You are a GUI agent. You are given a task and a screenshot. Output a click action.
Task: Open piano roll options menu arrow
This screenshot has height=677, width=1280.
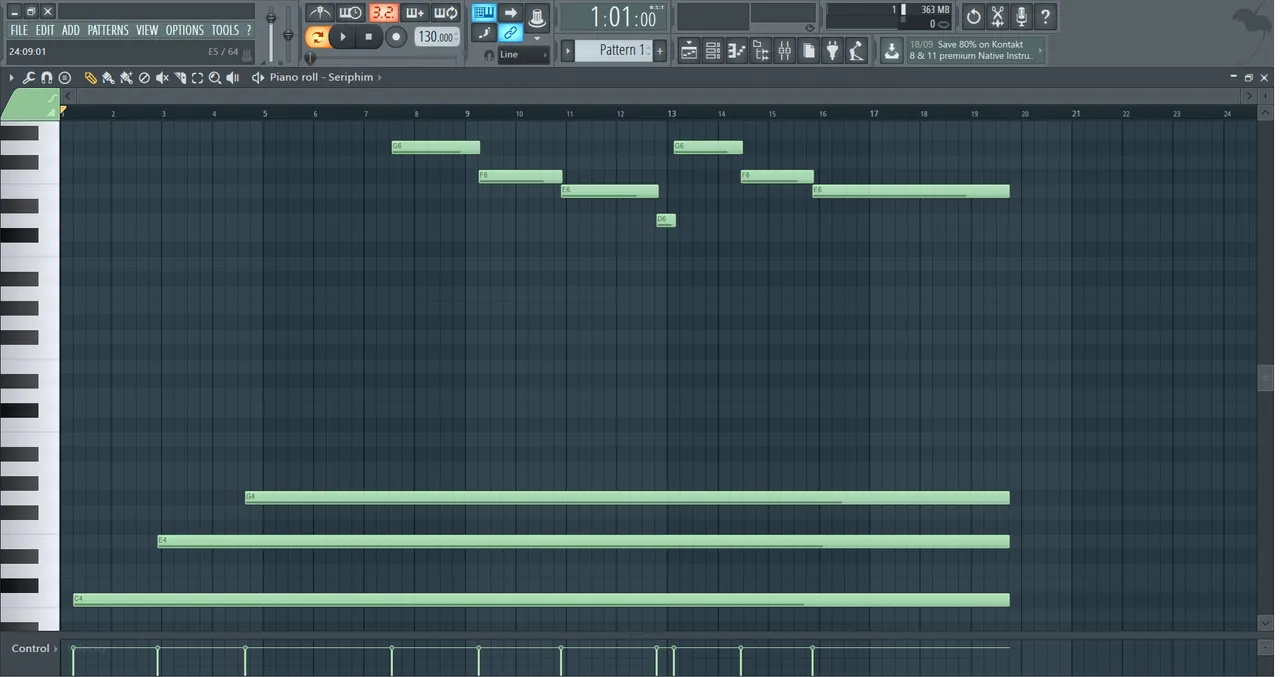(11, 77)
